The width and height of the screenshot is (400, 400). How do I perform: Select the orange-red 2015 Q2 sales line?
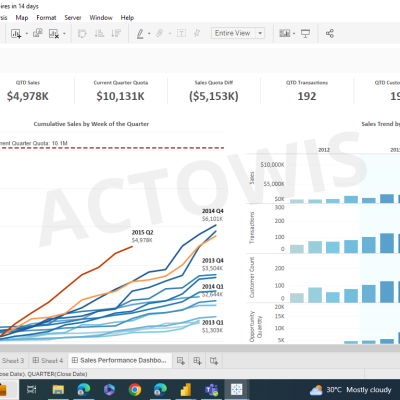[x=82, y=274]
